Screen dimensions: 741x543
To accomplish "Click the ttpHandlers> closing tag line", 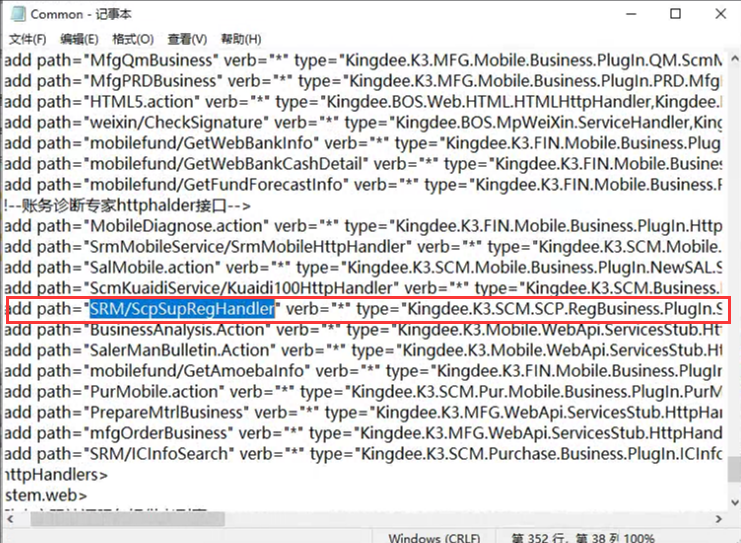I will (56, 474).
